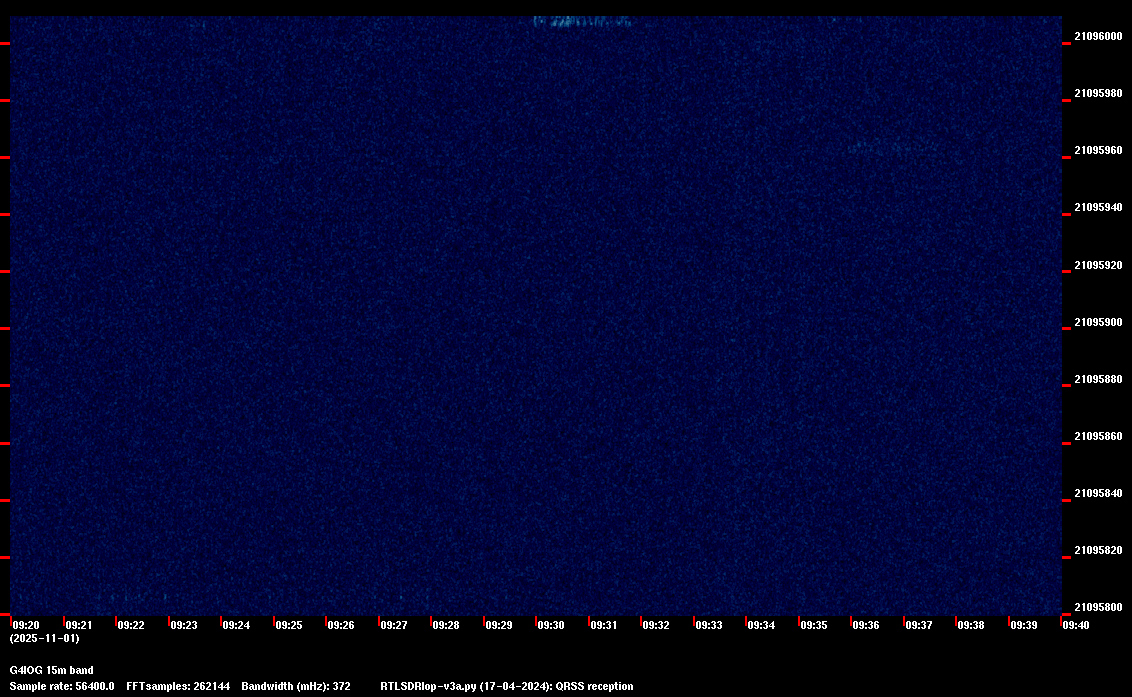Click the 09:26 time label
Image resolution: width=1132 pixels, height=697 pixels.
(341, 625)
